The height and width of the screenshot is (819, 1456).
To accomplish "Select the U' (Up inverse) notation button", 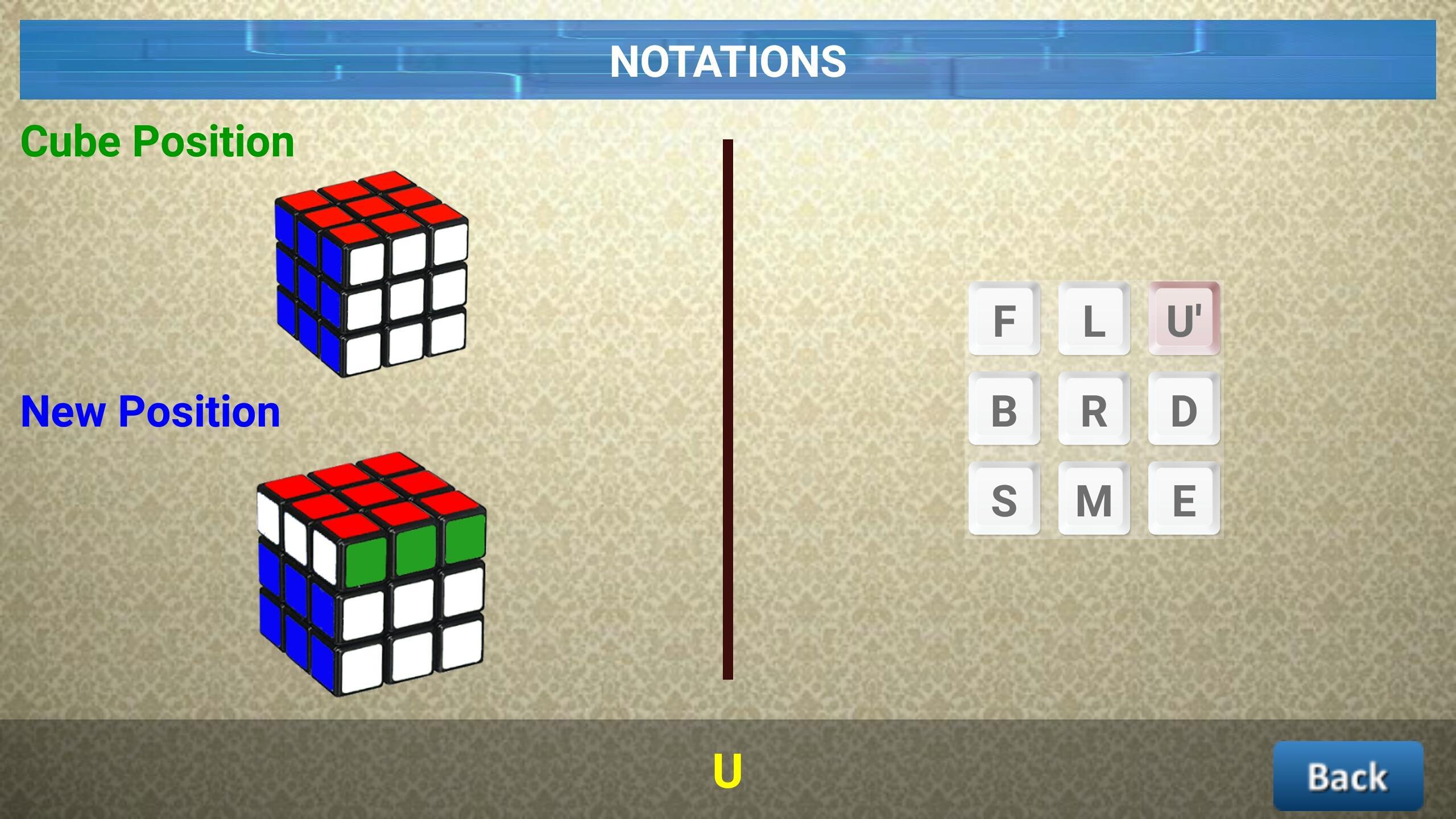I will pos(1183,319).
